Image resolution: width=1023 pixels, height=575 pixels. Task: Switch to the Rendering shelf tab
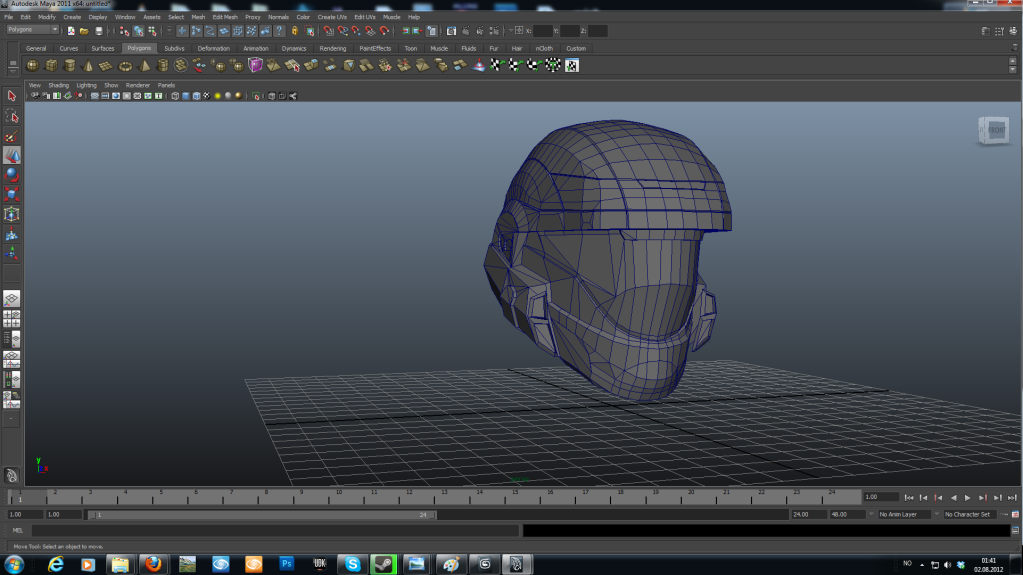tap(333, 48)
